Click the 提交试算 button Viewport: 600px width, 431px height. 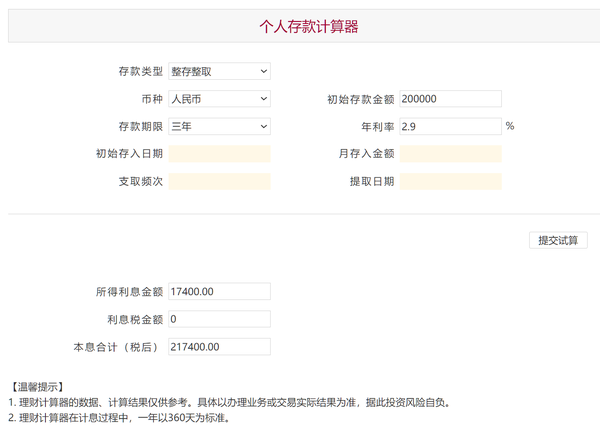[x=558, y=240]
